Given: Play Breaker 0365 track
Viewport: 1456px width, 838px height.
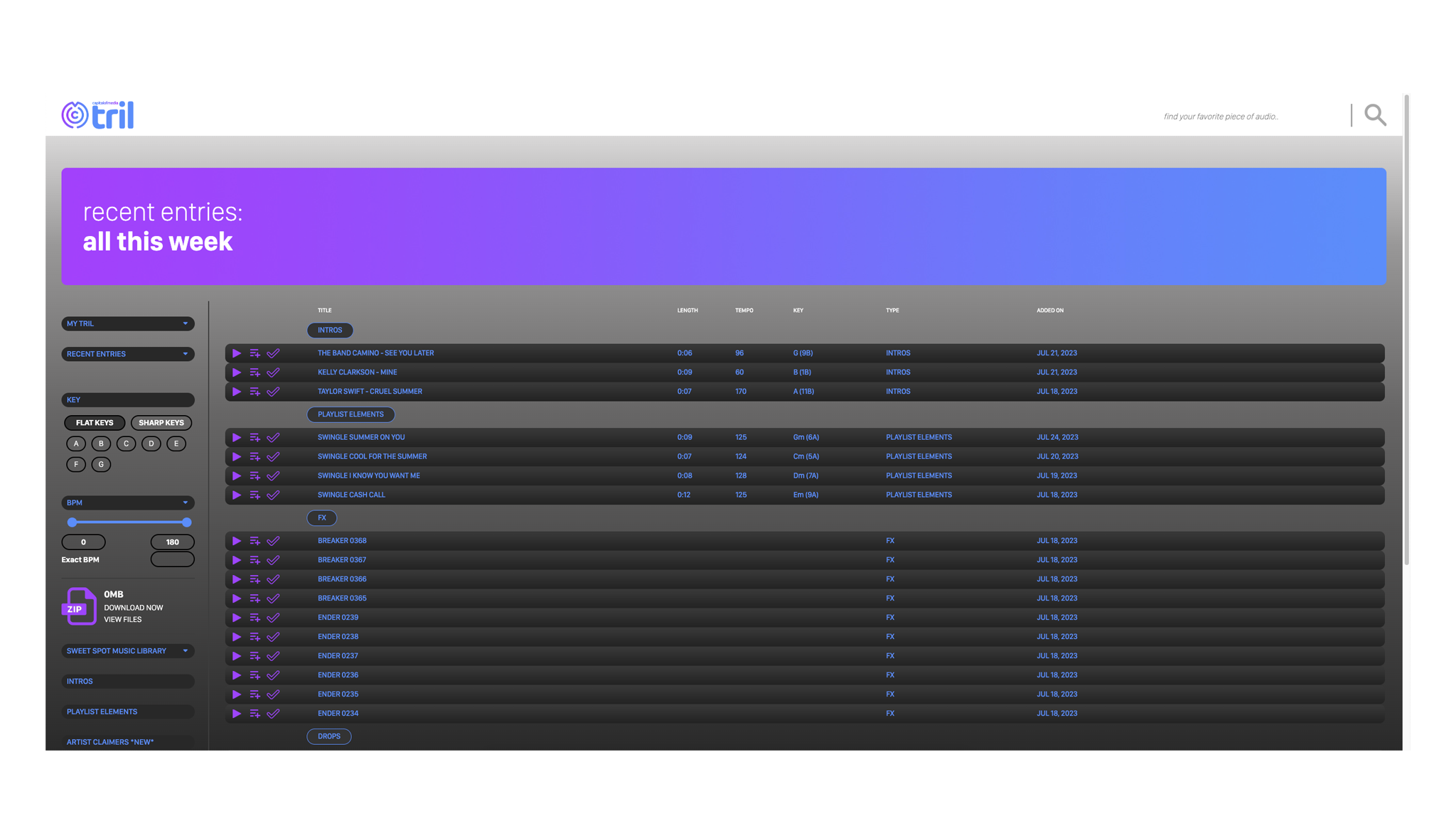Looking at the screenshot, I should (237, 598).
